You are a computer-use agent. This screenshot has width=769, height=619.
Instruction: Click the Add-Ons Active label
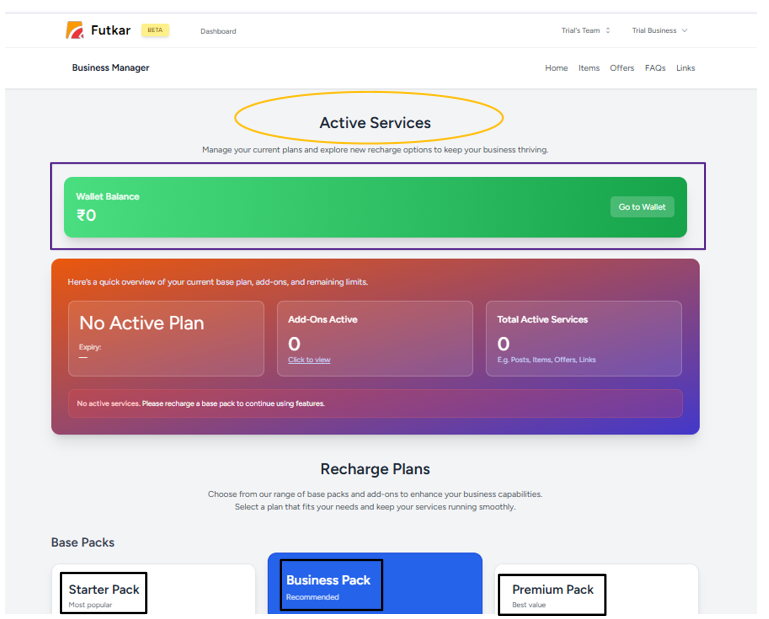pos(323,319)
